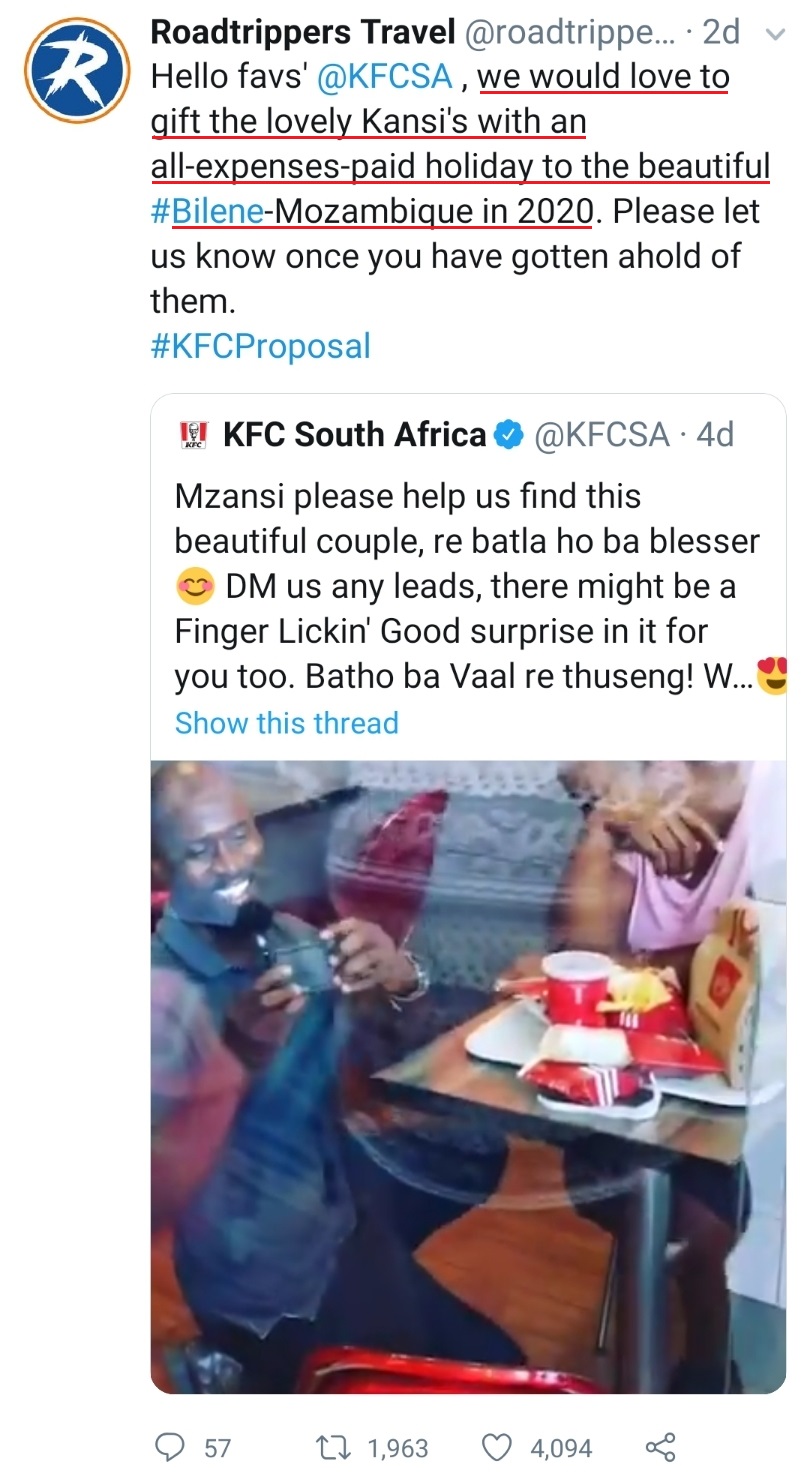
Task: Open Roadtrippers Travel profile avatar
Action: pos(77,70)
